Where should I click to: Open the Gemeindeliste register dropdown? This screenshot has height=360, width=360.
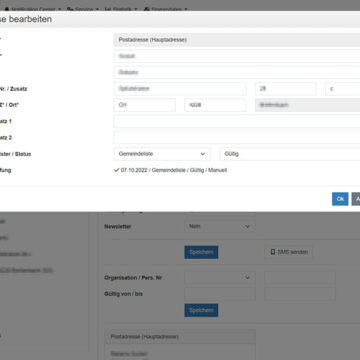(162, 154)
